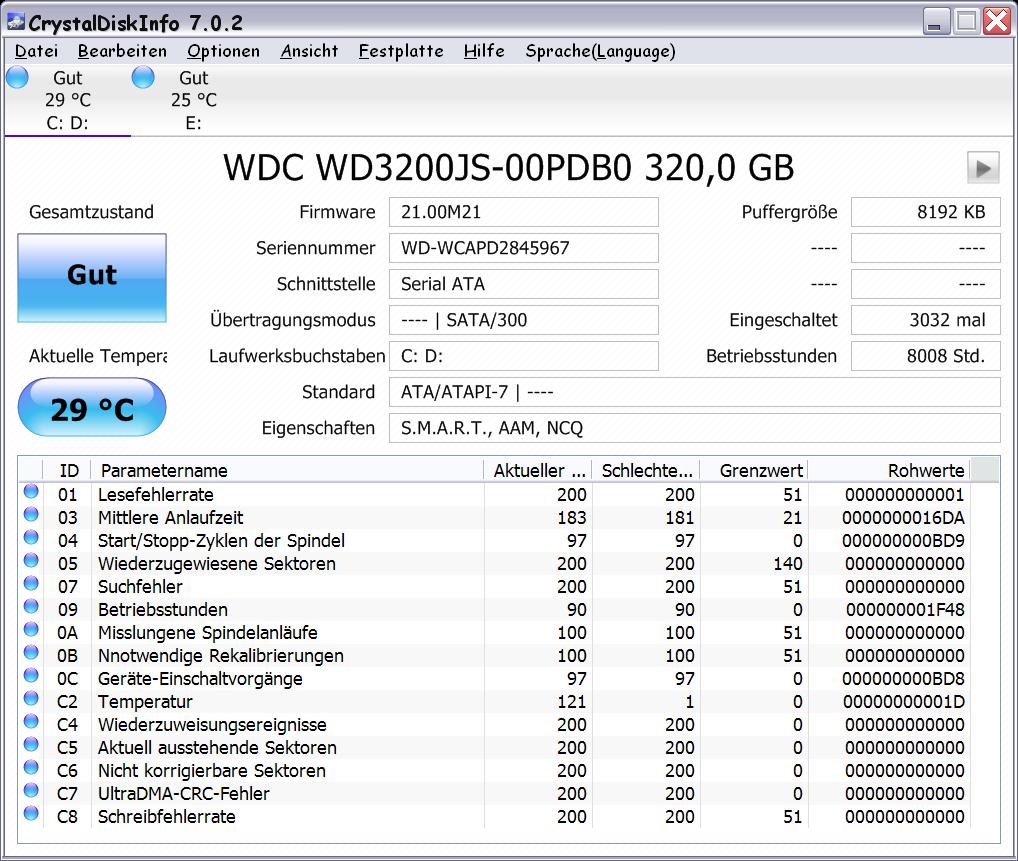Click status icon of UltraDMA-CRC-Fehler row
1018x861 pixels.
point(31,790)
